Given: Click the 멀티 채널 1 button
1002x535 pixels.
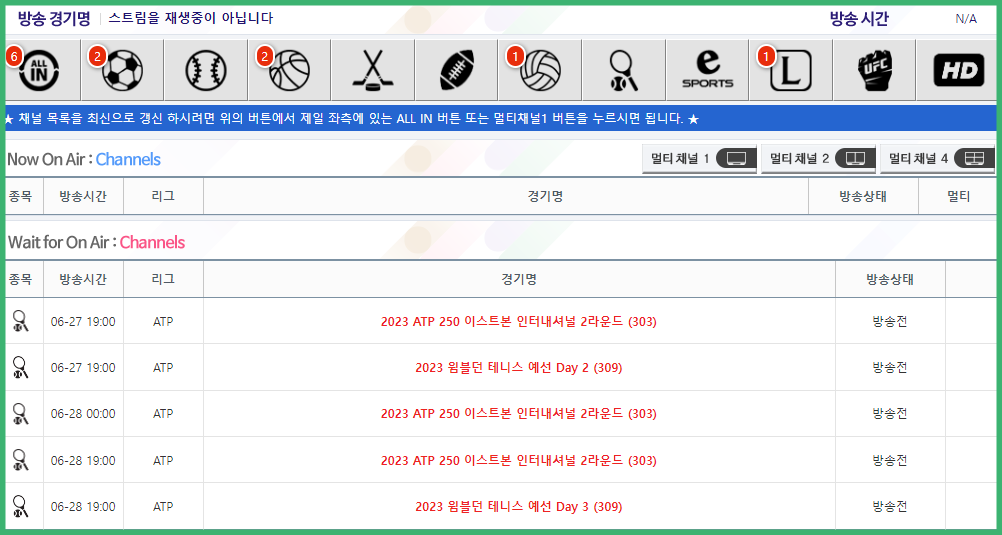Looking at the screenshot, I should click(x=699, y=159).
